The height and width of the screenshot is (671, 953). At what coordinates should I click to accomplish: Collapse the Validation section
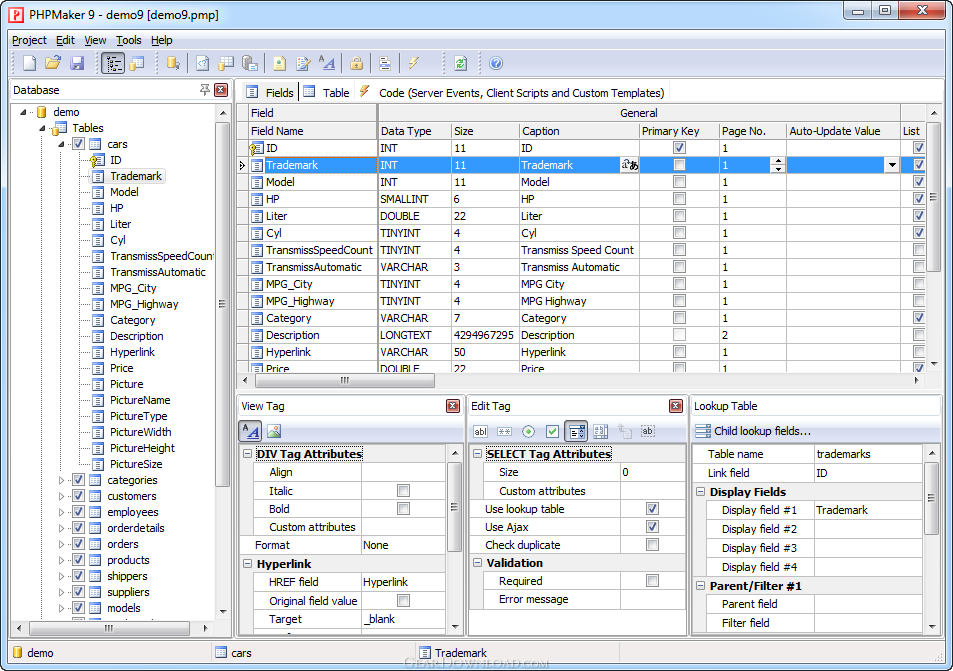click(x=478, y=563)
